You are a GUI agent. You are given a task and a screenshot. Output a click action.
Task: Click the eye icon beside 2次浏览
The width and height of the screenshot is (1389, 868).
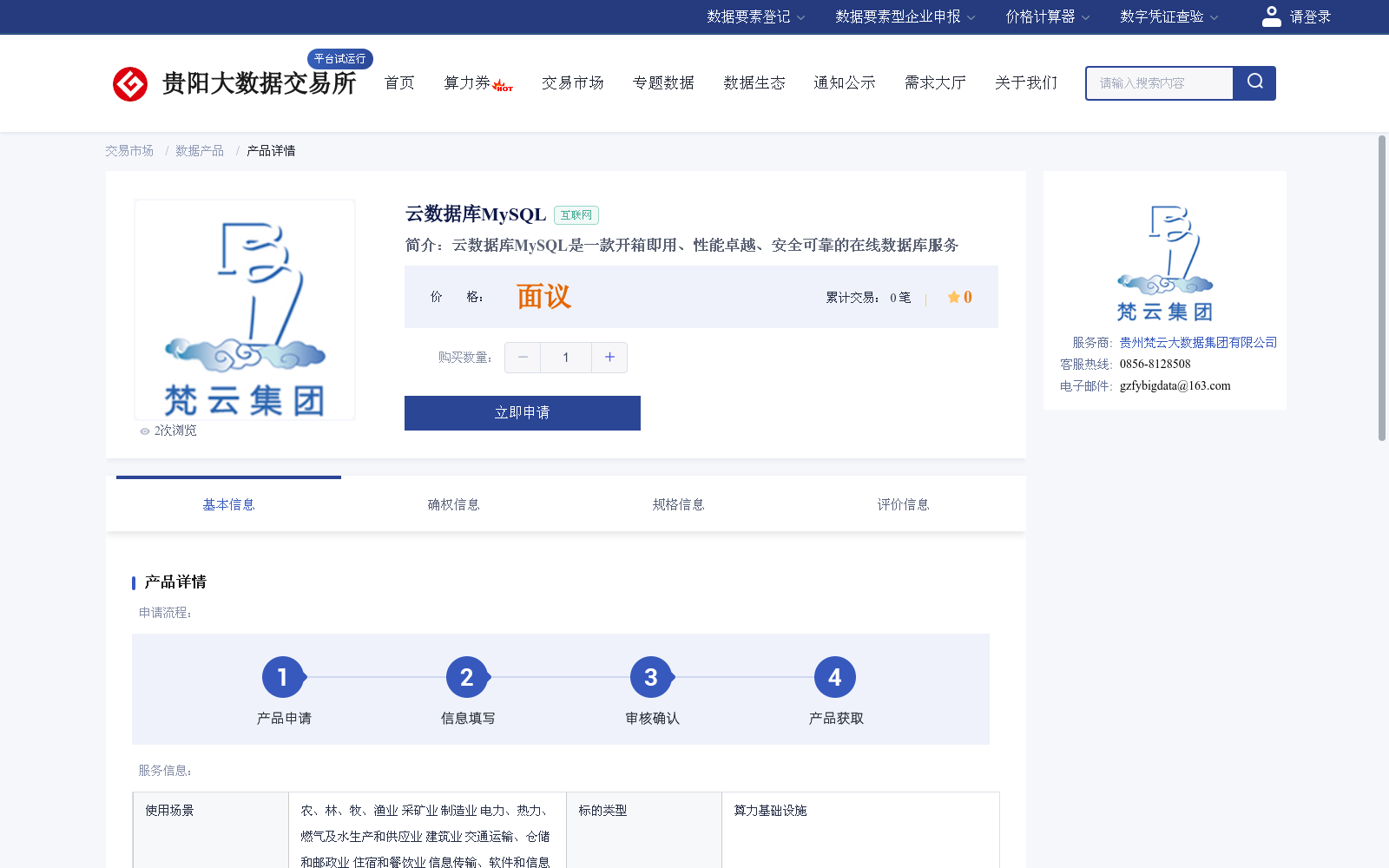click(145, 431)
